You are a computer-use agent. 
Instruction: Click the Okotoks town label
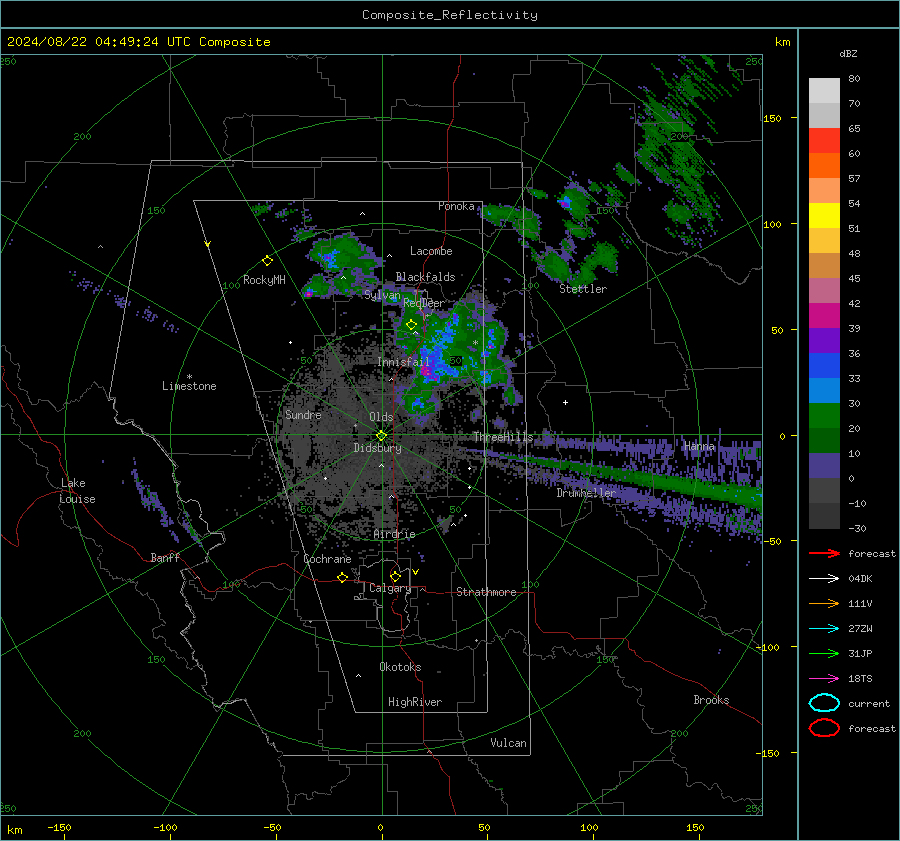pos(400,667)
